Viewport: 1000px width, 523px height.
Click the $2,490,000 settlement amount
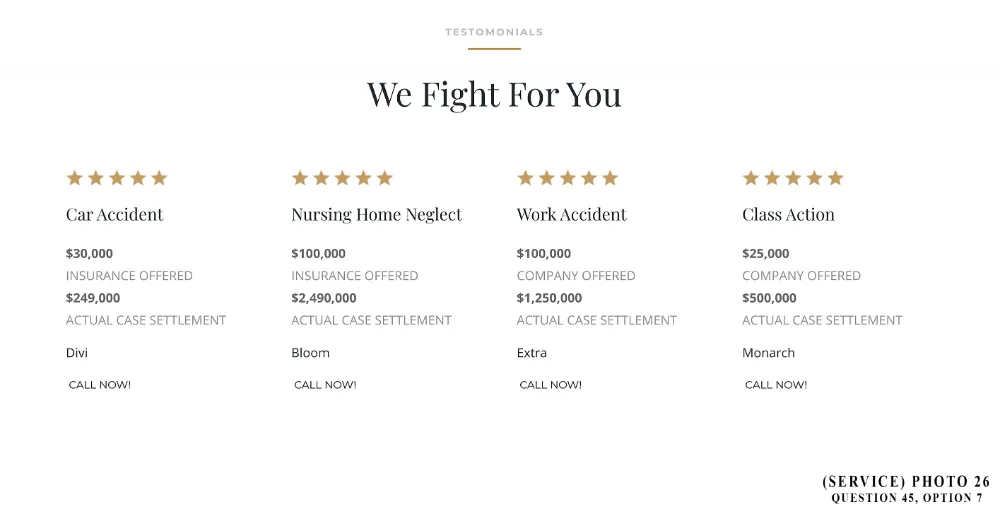(x=324, y=298)
